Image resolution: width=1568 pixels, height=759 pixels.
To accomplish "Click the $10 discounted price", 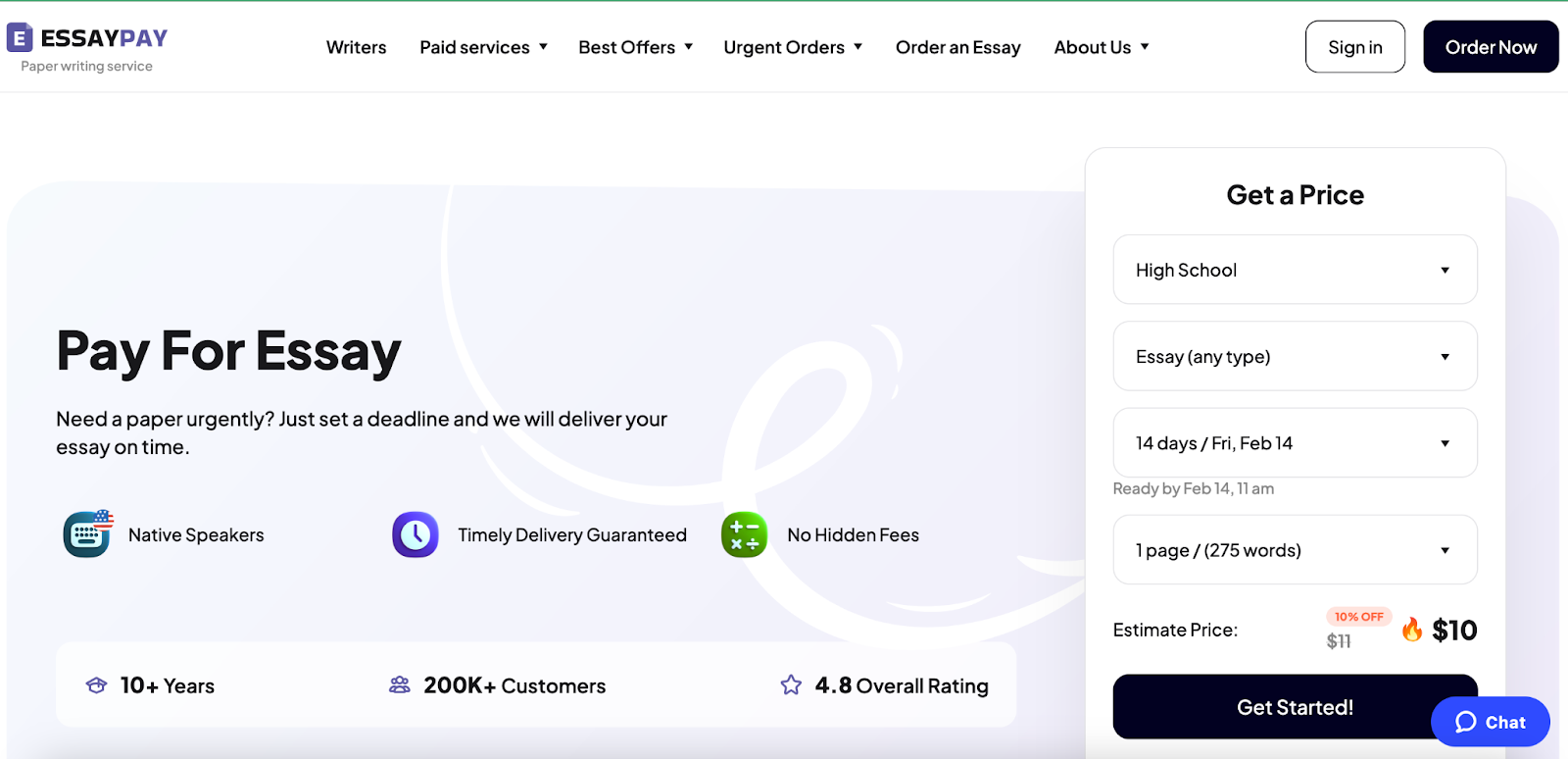I will click(1454, 630).
